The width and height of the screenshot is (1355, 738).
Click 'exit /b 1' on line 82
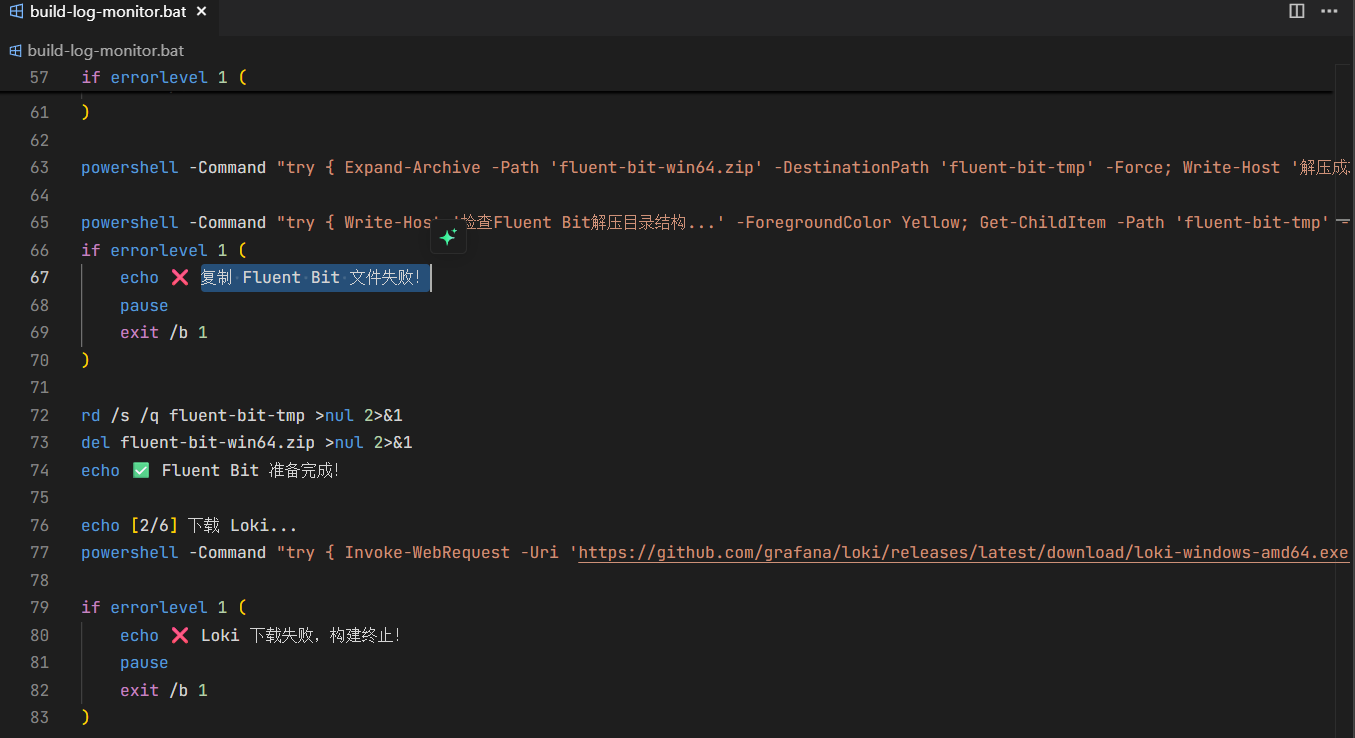pos(164,690)
